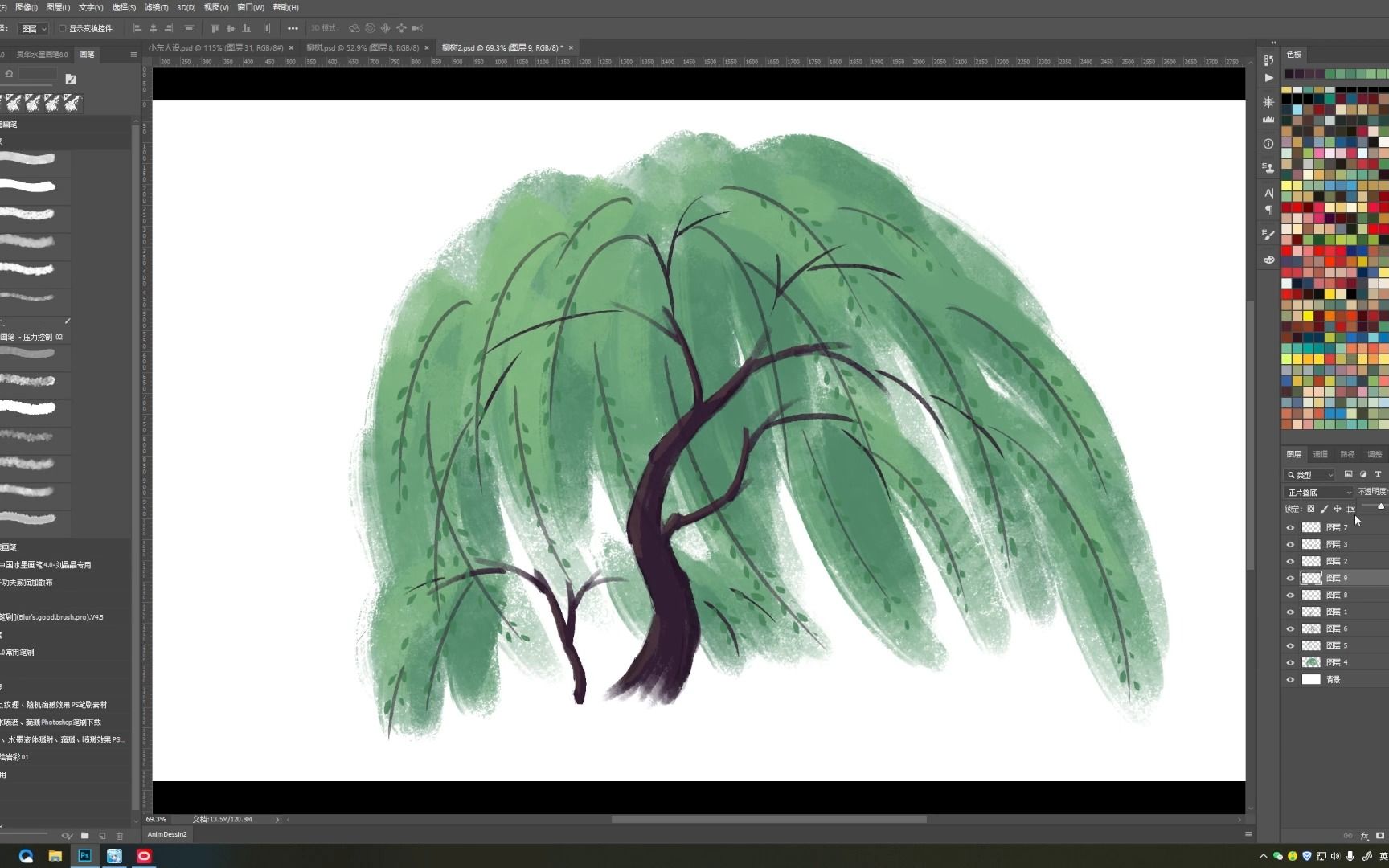
Task: Click the new brush group folder icon
Action: point(84,836)
